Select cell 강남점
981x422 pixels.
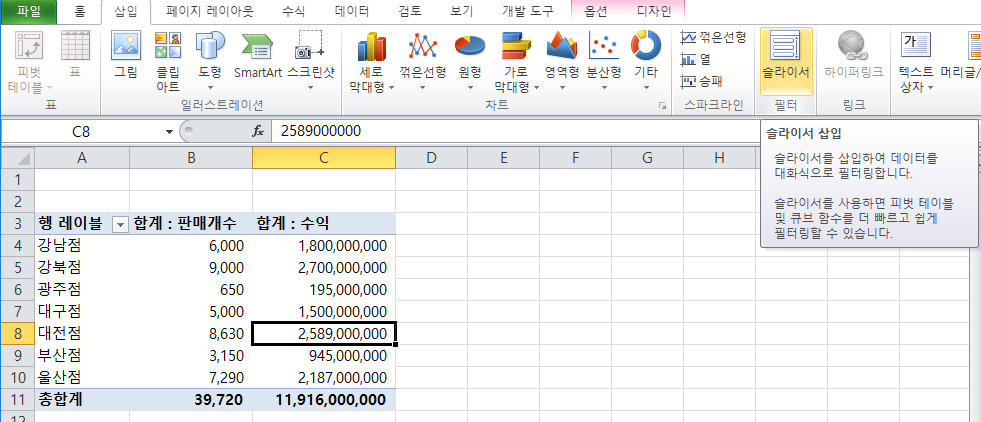click(81, 246)
